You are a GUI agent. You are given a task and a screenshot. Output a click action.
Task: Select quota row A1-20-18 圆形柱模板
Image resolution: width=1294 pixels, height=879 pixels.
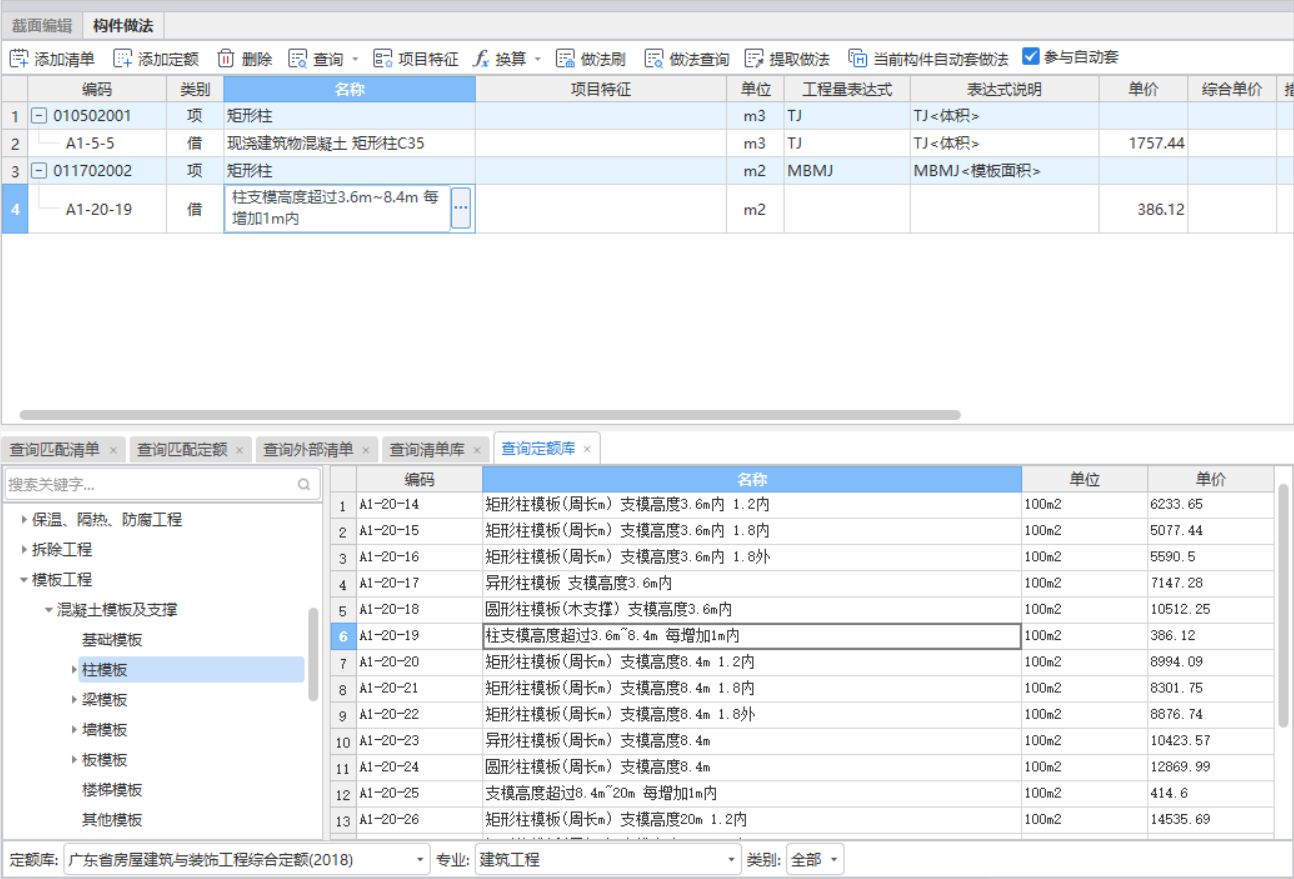pyautogui.click(x=802, y=609)
